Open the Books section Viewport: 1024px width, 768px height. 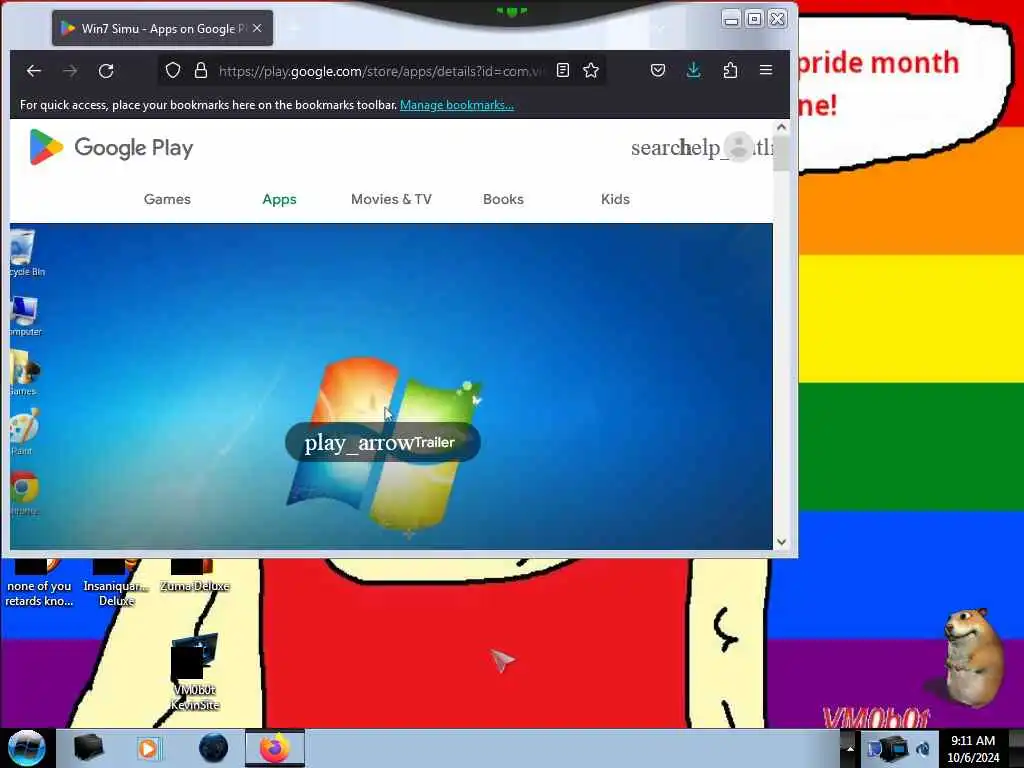click(503, 199)
